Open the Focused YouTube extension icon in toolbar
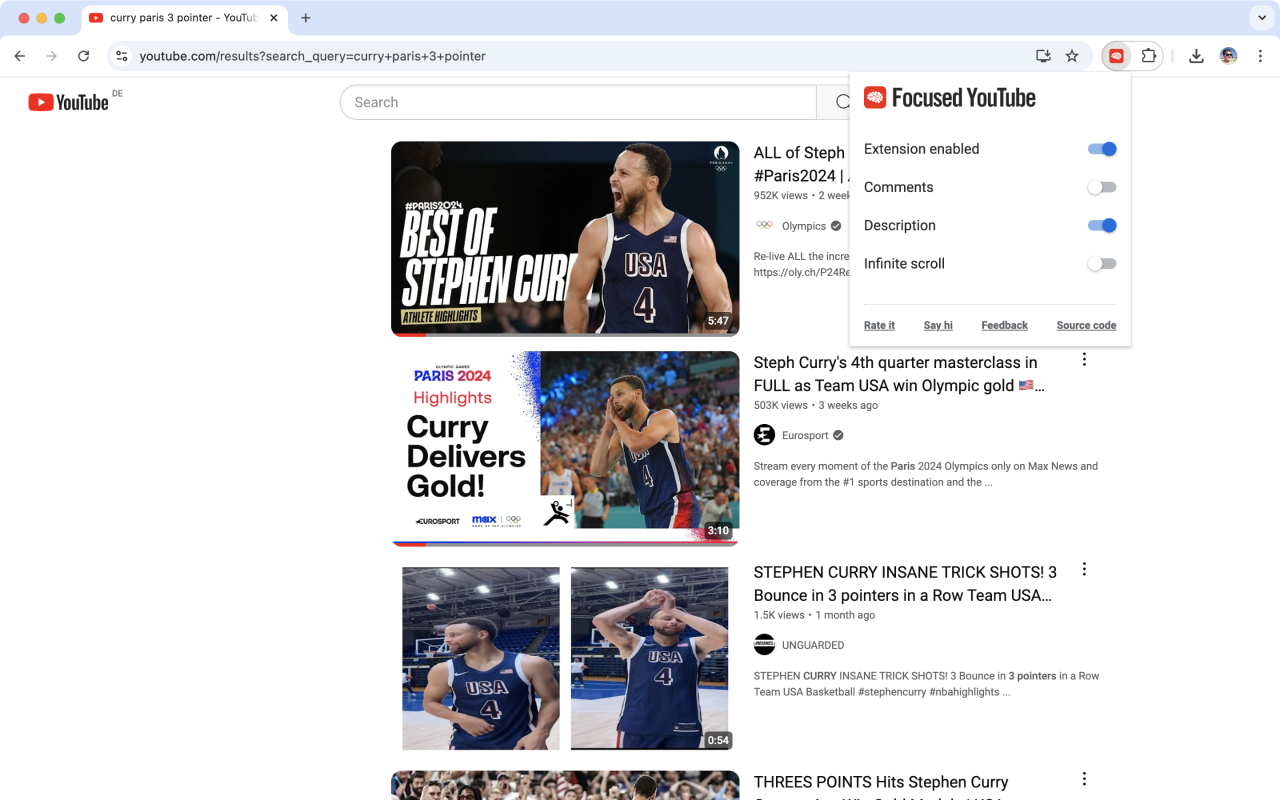This screenshot has height=800, width=1280. point(1116,56)
